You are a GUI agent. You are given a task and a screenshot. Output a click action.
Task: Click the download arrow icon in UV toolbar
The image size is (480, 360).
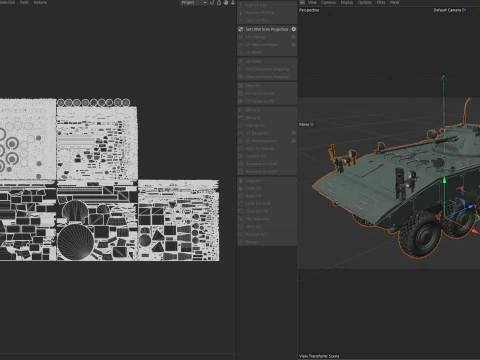tap(233, 3)
